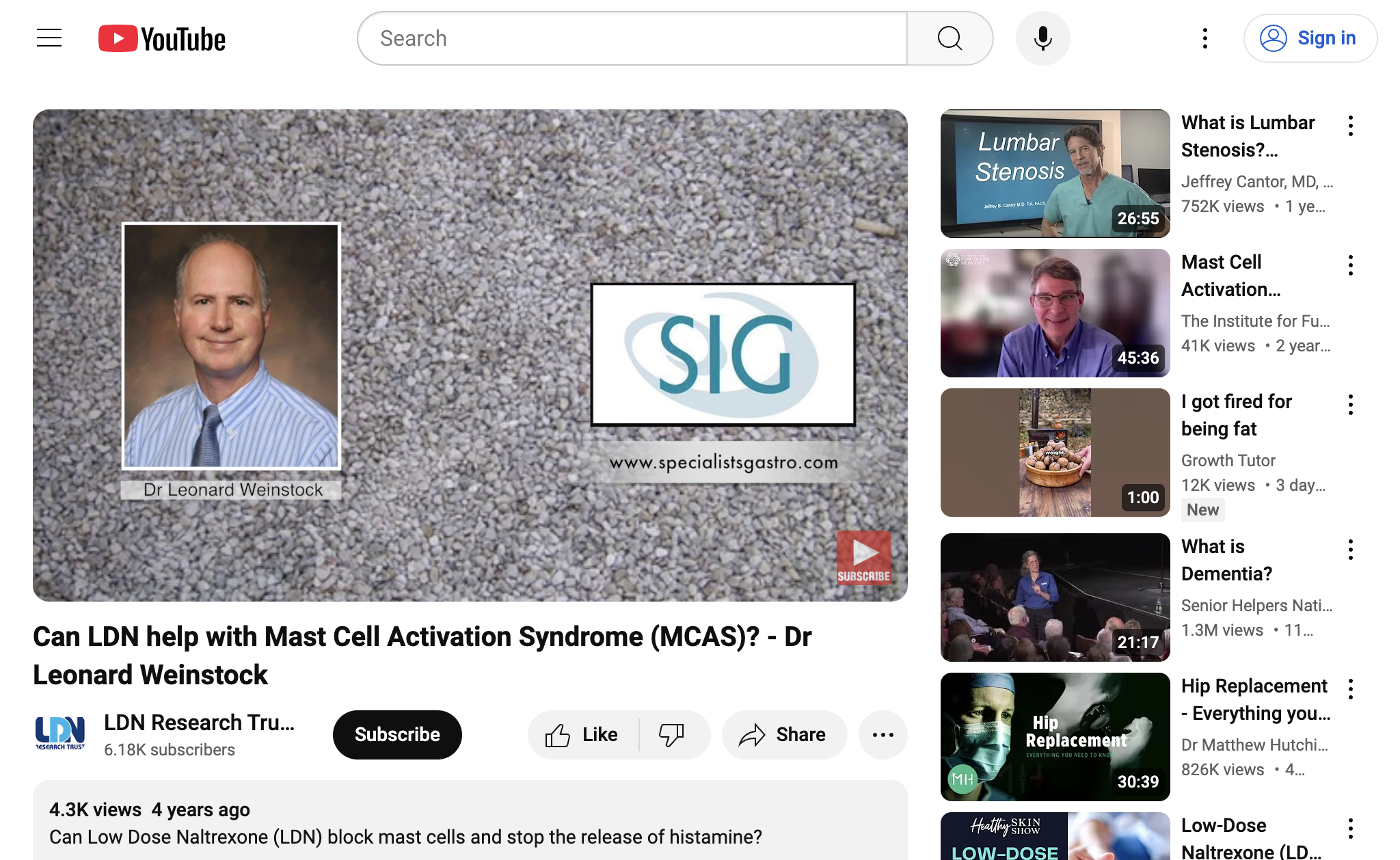Open 'I got fired for being fat' thumbnail
Screen dimensions: 1400x860
1055,453
